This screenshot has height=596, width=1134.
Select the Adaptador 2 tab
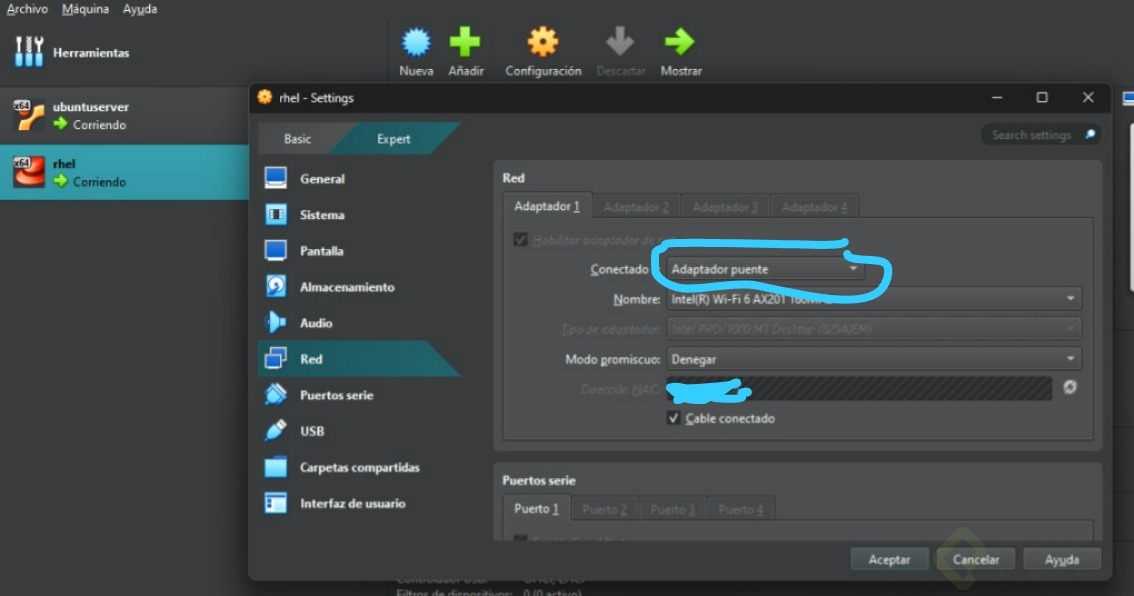(x=636, y=207)
